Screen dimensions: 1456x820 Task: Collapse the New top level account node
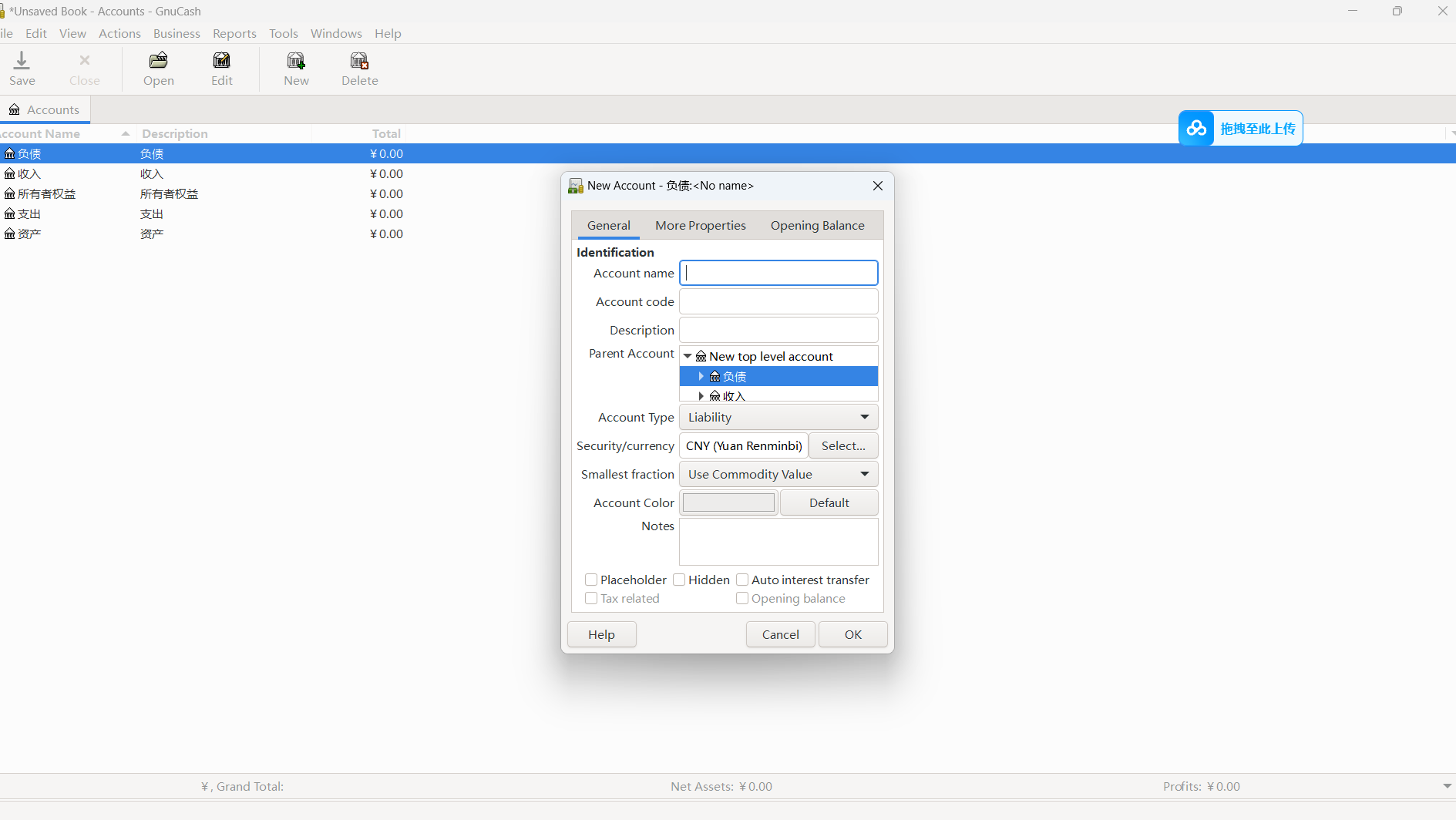[x=688, y=356]
